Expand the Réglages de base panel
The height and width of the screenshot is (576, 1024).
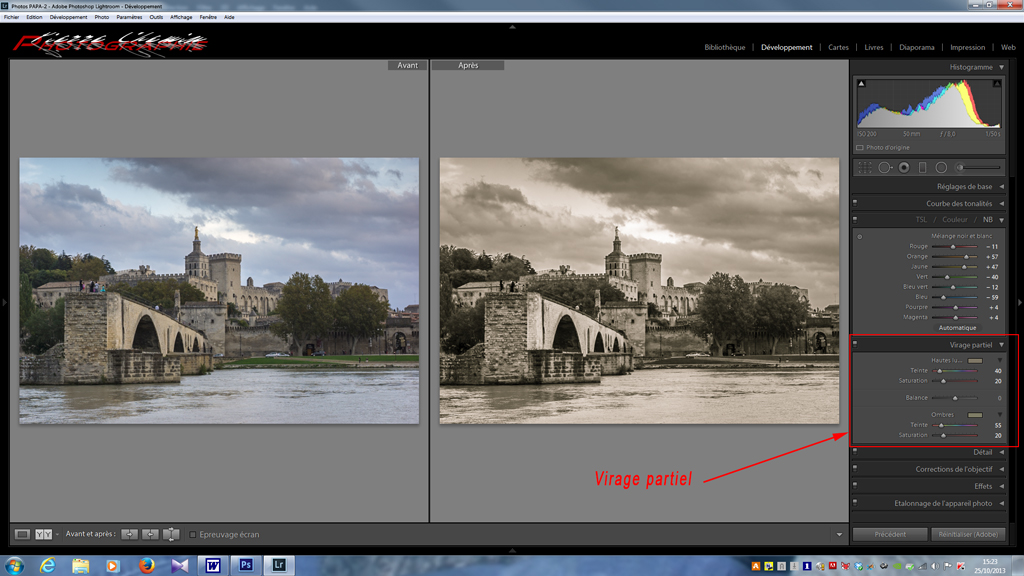(1002, 187)
